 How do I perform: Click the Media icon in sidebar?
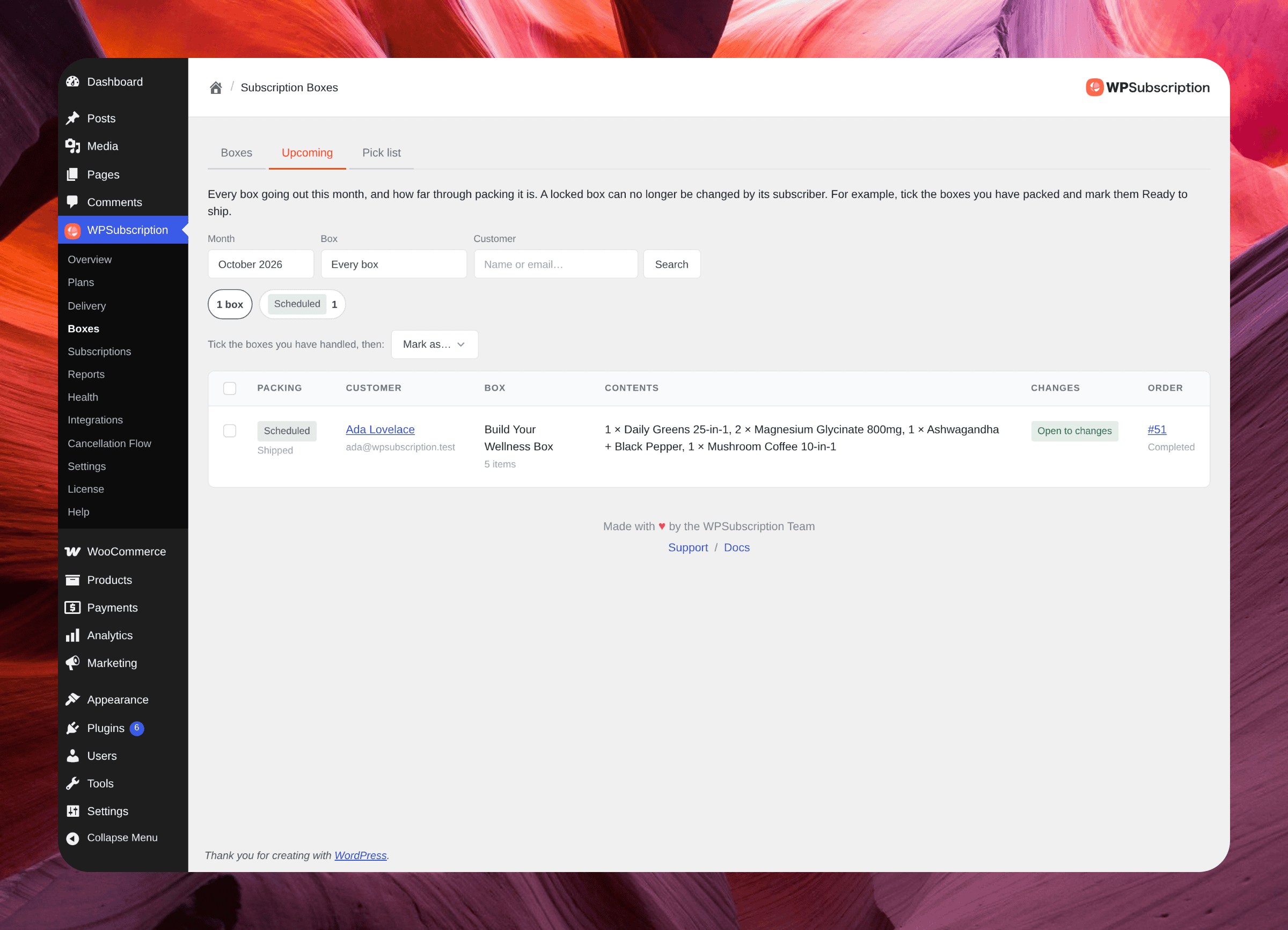click(72, 146)
